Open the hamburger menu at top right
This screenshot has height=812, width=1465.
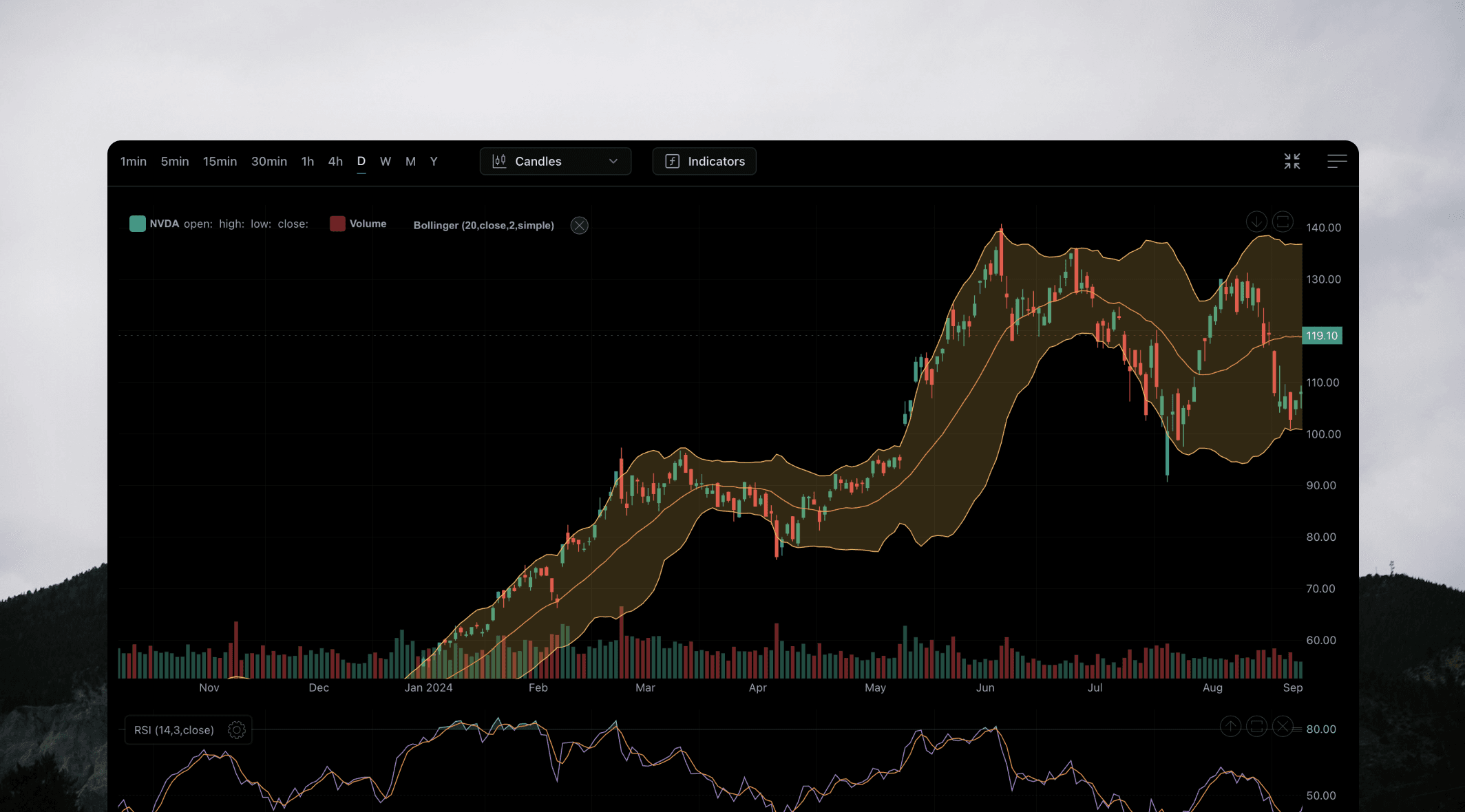1337,161
